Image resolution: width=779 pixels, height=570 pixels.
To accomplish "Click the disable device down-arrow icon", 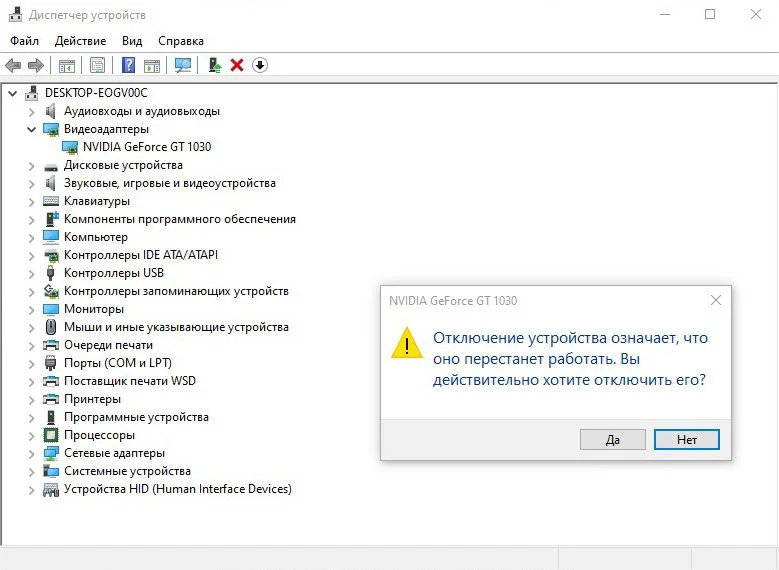I will click(x=260, y=65).
